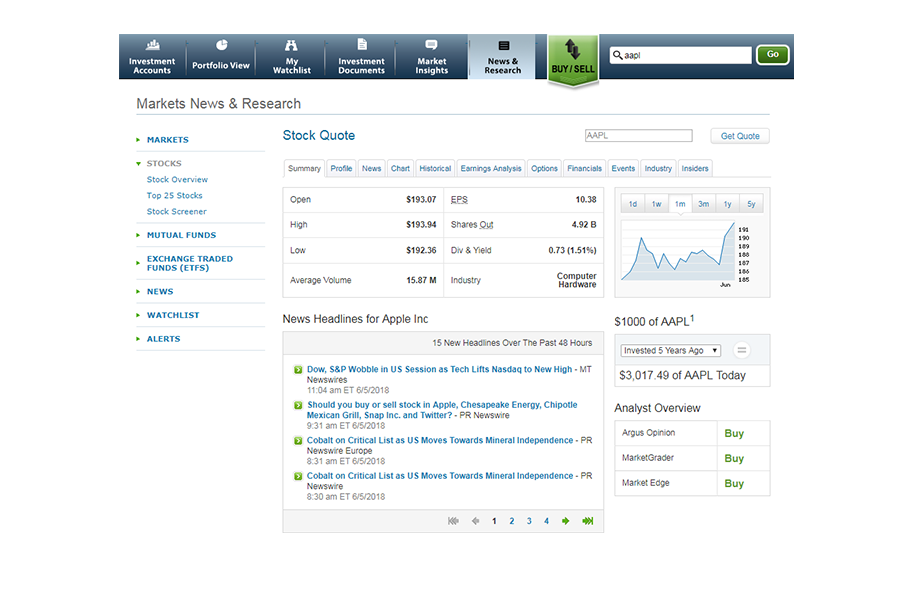Image resolution: width=911 pixels, height=602 pixels.
Task: Open Investment Documents page icon
Action: point(362,44)
